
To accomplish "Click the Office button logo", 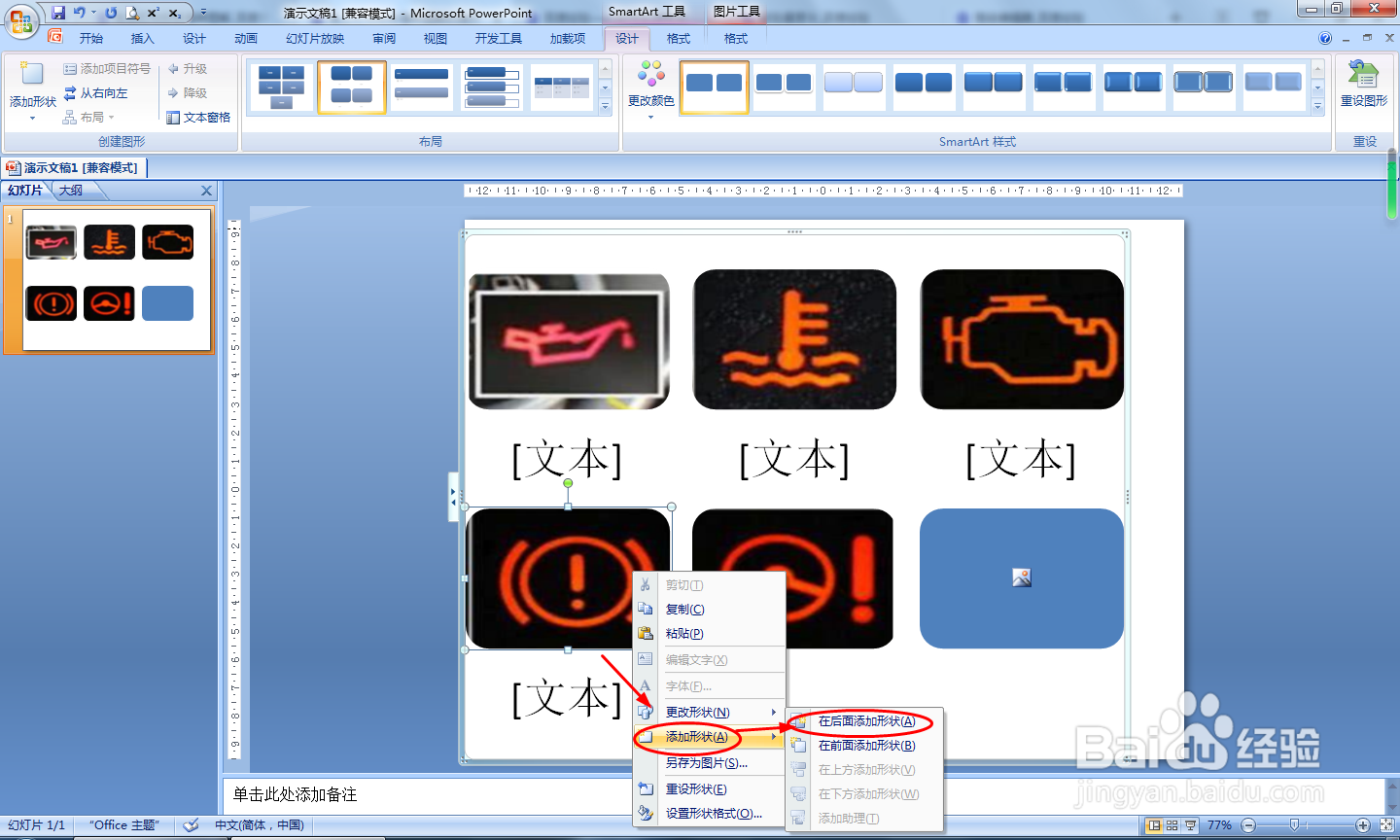I will (20, 19).
